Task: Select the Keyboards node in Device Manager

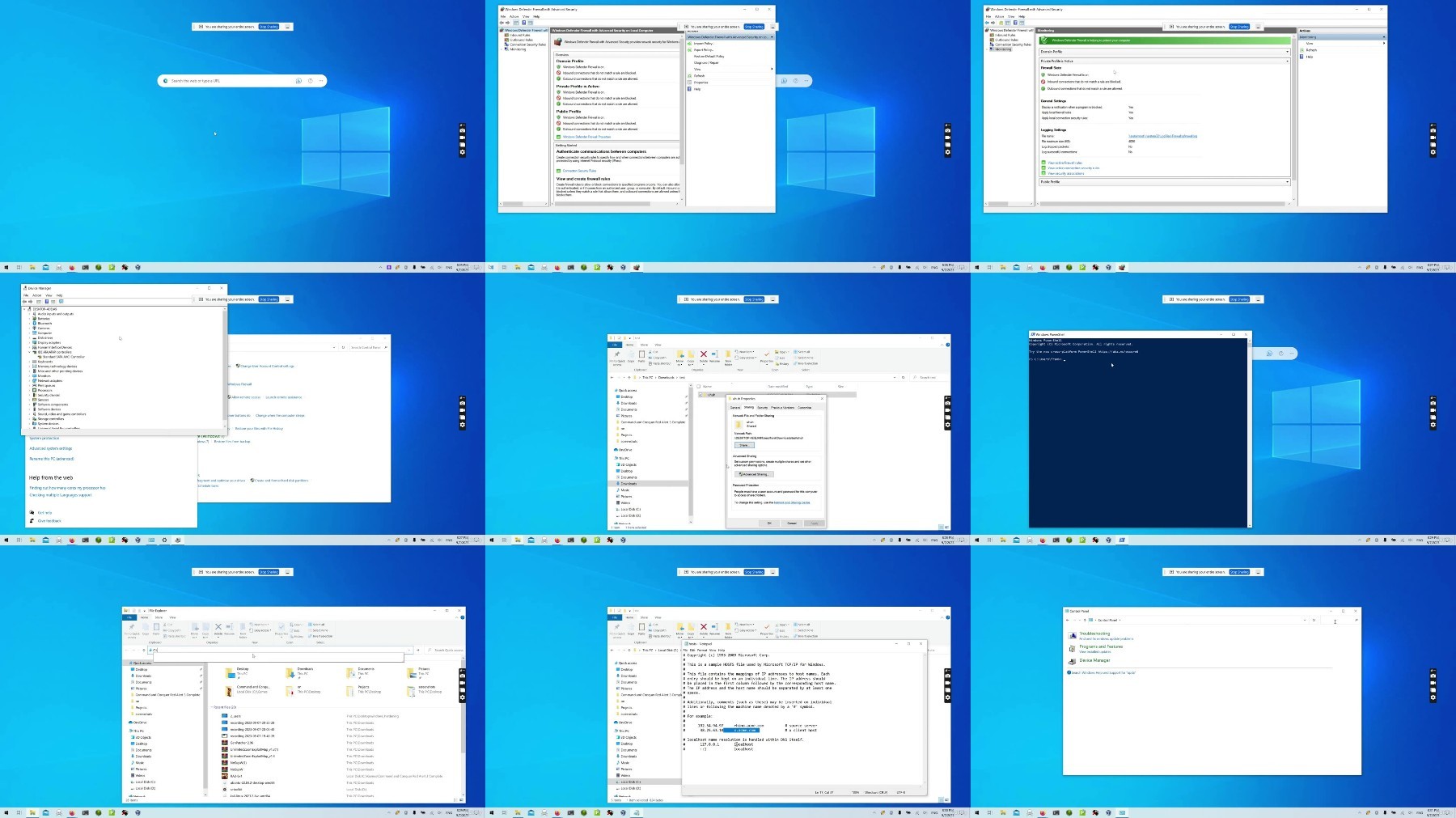Action: coord(44,362)
